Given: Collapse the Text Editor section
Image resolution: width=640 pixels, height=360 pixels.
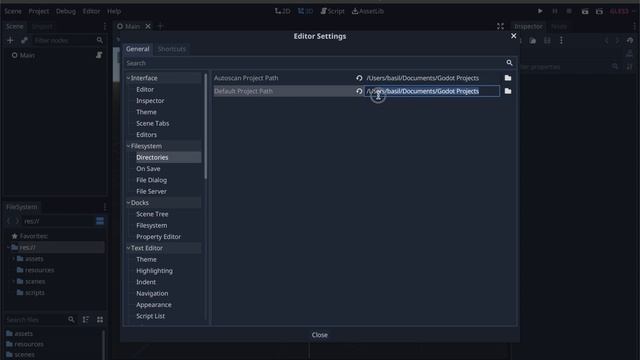Looking at the screenshot, I should [x=128, y=248].
